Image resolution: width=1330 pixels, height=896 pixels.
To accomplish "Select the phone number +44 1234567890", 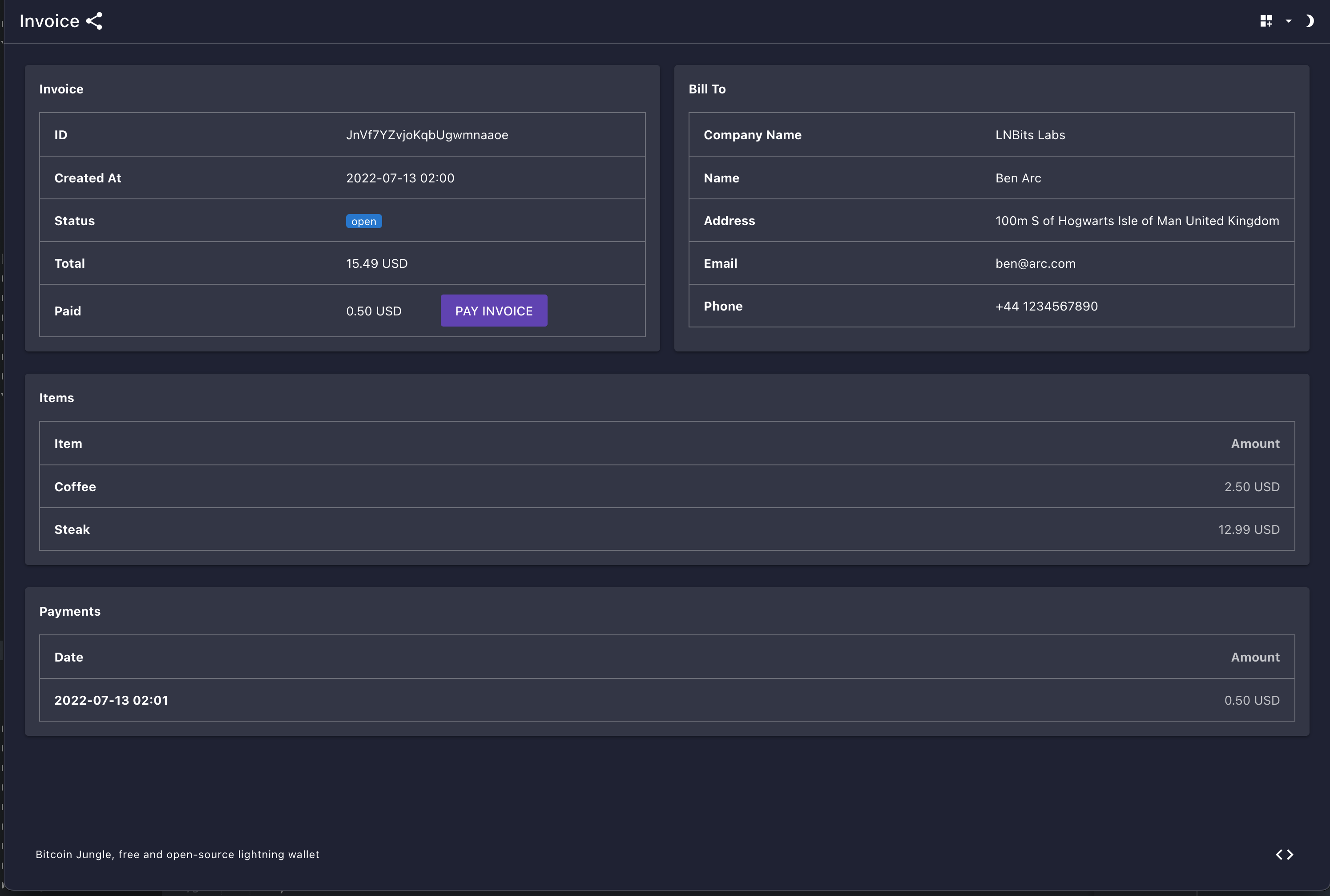I will coord(1046,306).
